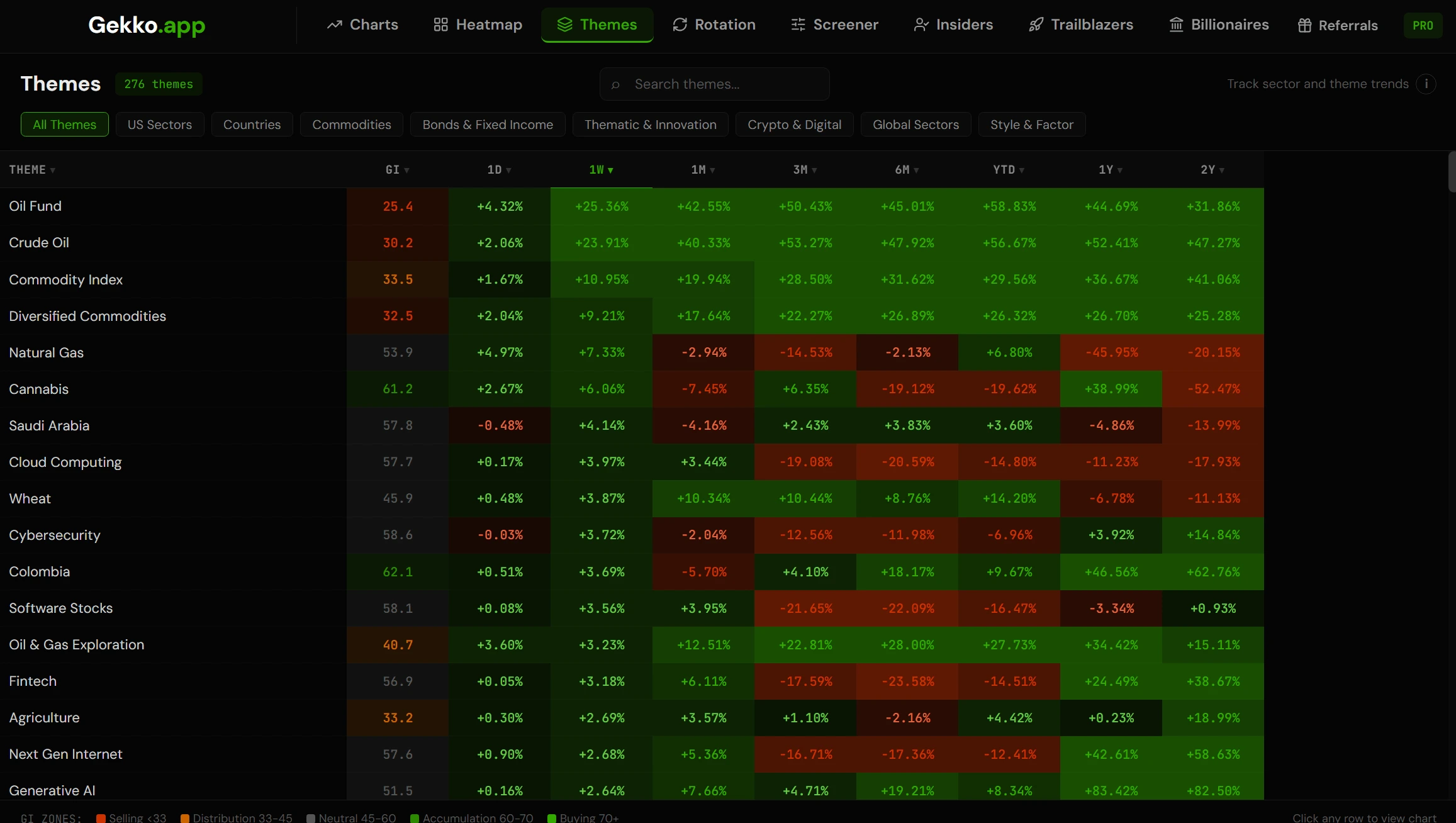Select the All Themes filter chip

coord(64,125)
